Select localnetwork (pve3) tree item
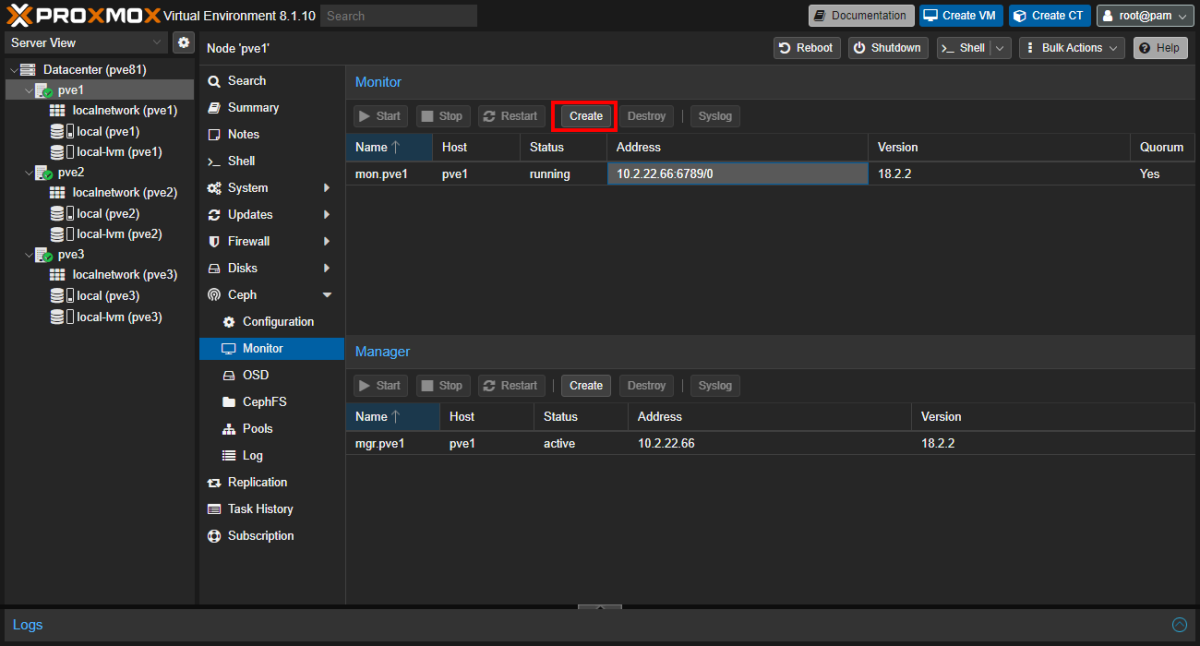This screenshot has width=1200, height=646. (124, 275)
